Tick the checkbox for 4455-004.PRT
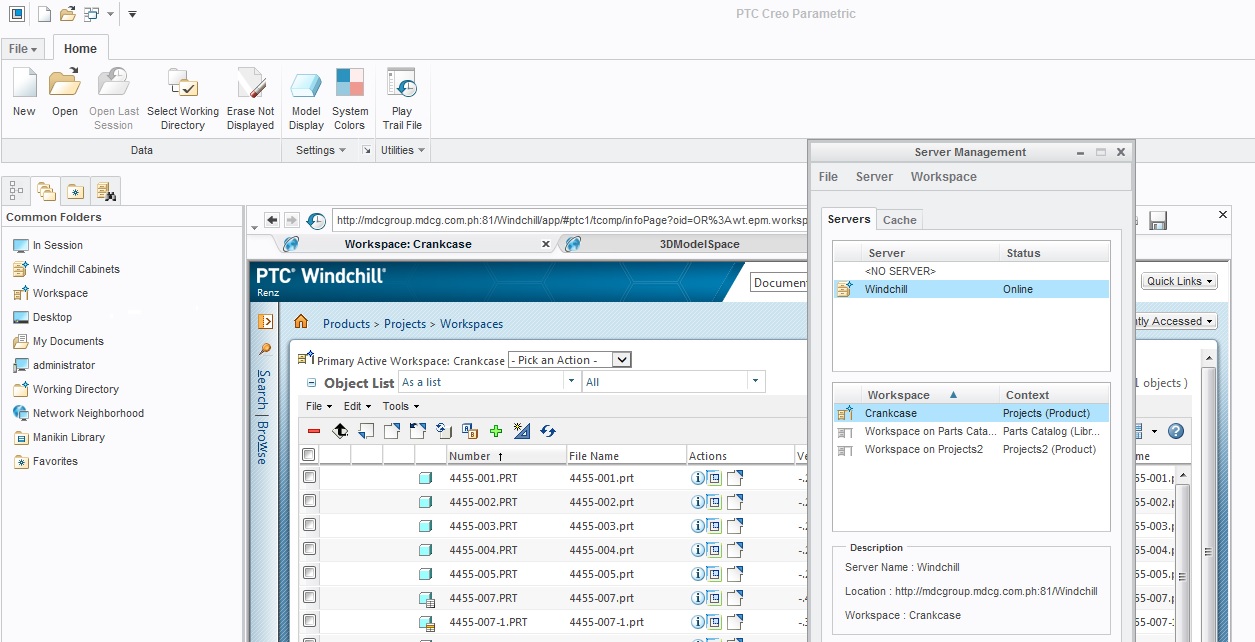This screenshot has width=1255, height=642. [x=309, y=549]
